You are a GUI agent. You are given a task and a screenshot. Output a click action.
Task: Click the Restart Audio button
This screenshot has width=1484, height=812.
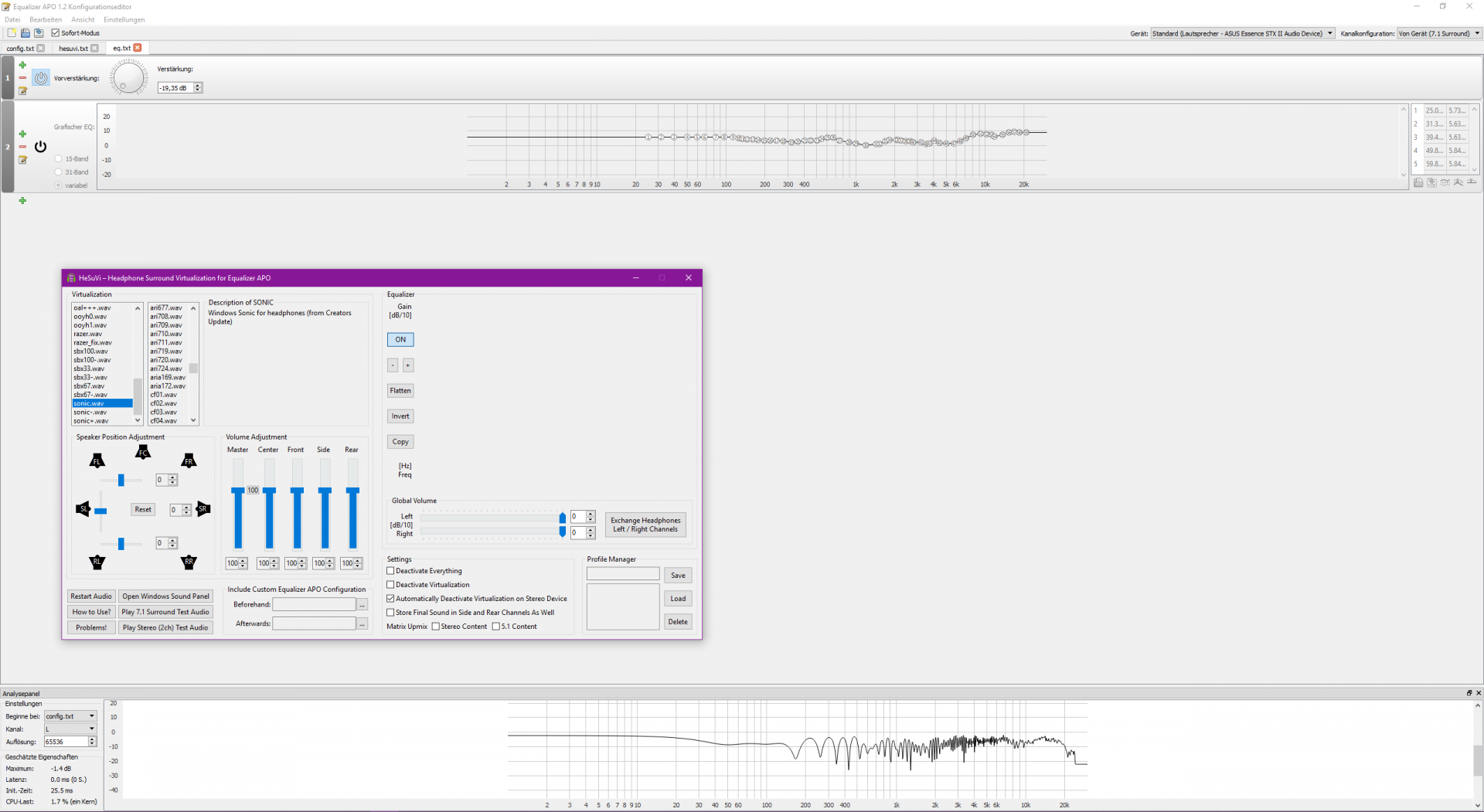91,596
